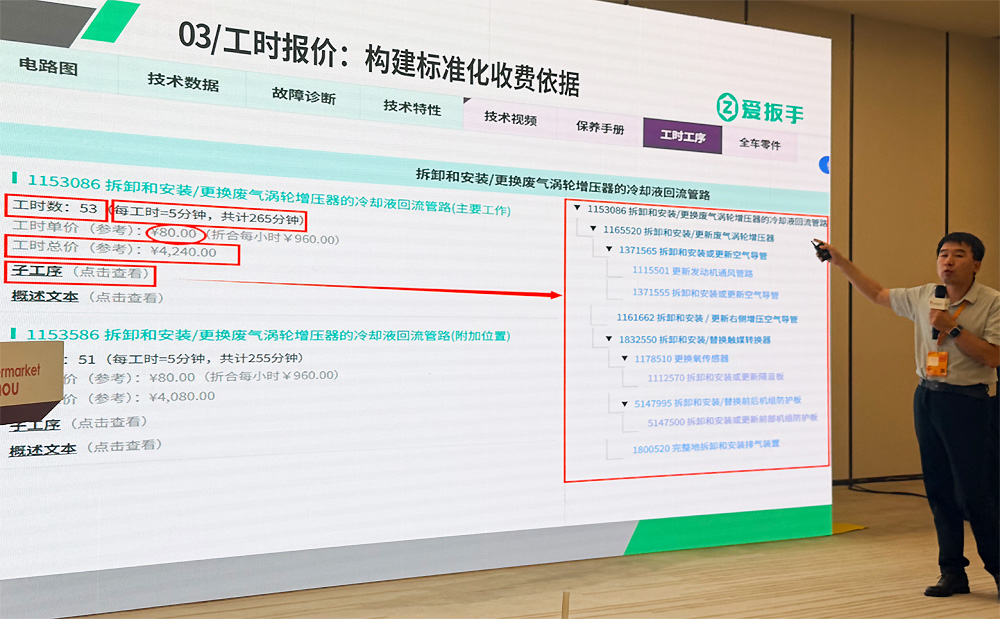Open tree item 1178510 更换氧传感器
The image size is (1000, 619).
pos(681,358)
